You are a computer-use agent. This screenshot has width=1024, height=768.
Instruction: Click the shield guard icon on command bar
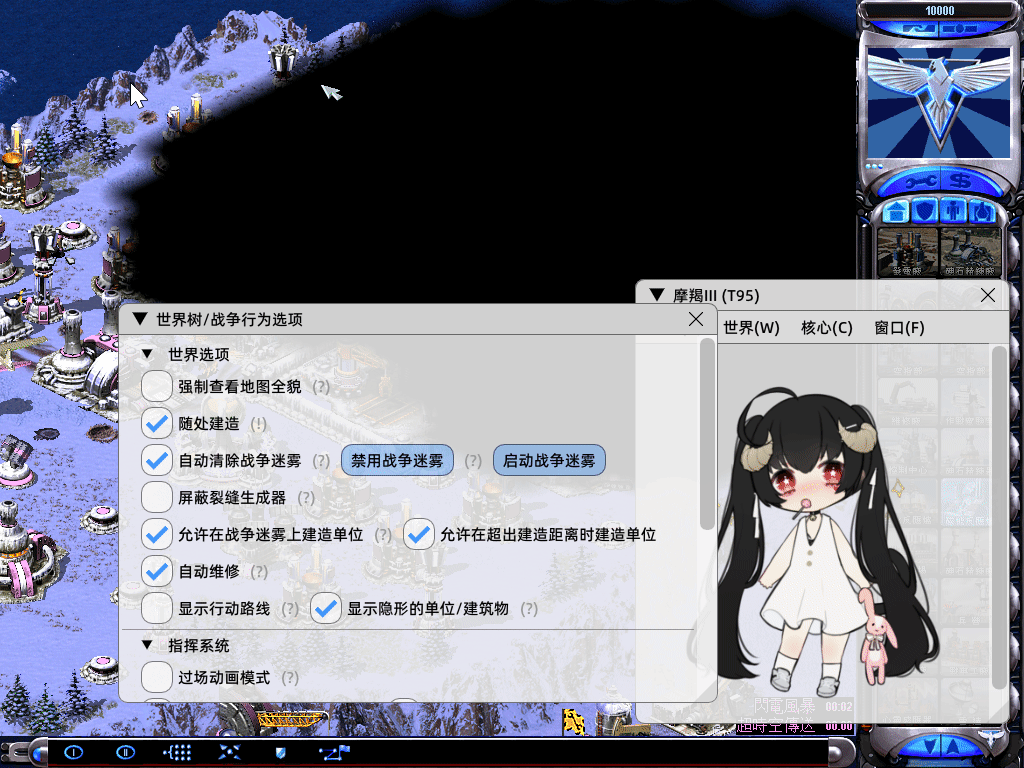click(x=281, y=753)
